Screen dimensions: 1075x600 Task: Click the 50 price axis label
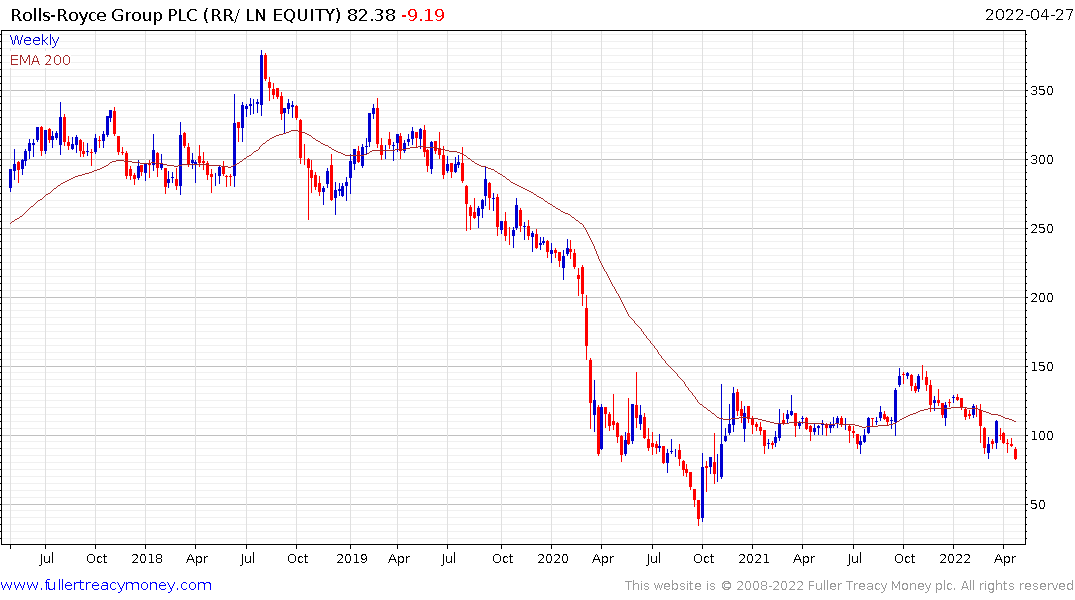pos(1038,505)
